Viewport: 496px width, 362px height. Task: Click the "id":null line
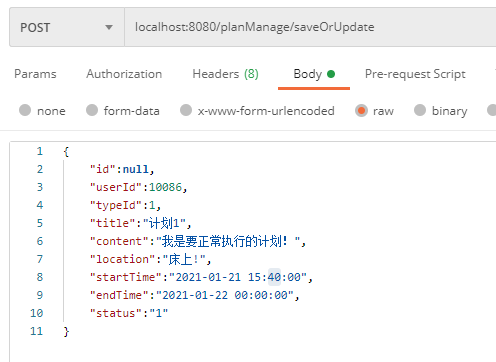pyautogui.click(x=122, y=169)
